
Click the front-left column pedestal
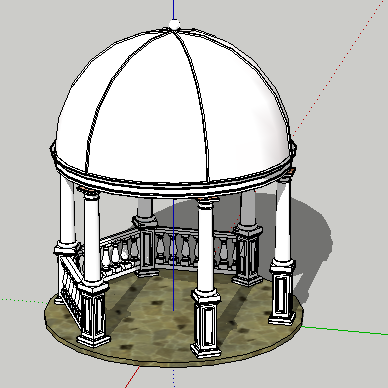[93, 313]
